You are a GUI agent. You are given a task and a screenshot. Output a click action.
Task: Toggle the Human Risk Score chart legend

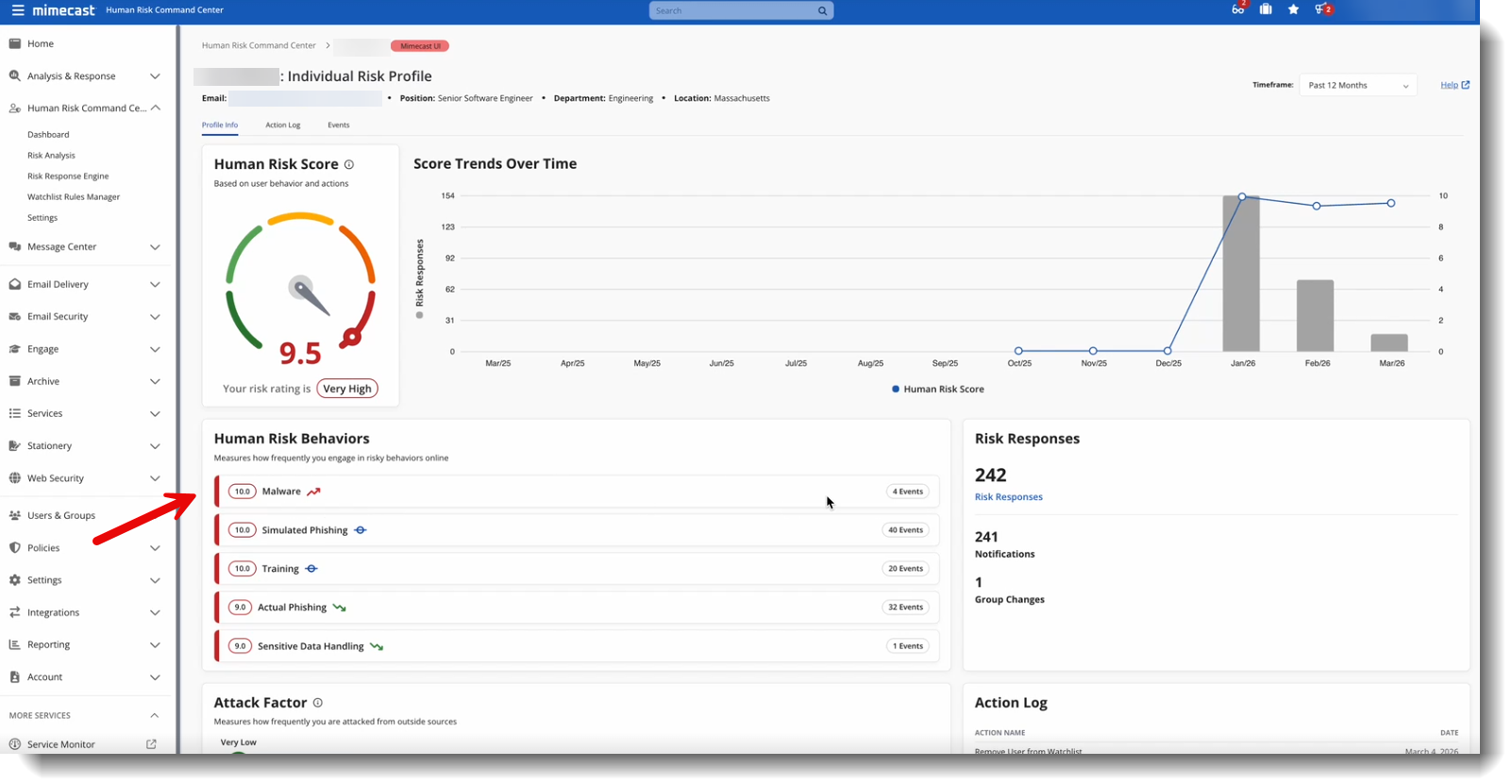point(938,389)
